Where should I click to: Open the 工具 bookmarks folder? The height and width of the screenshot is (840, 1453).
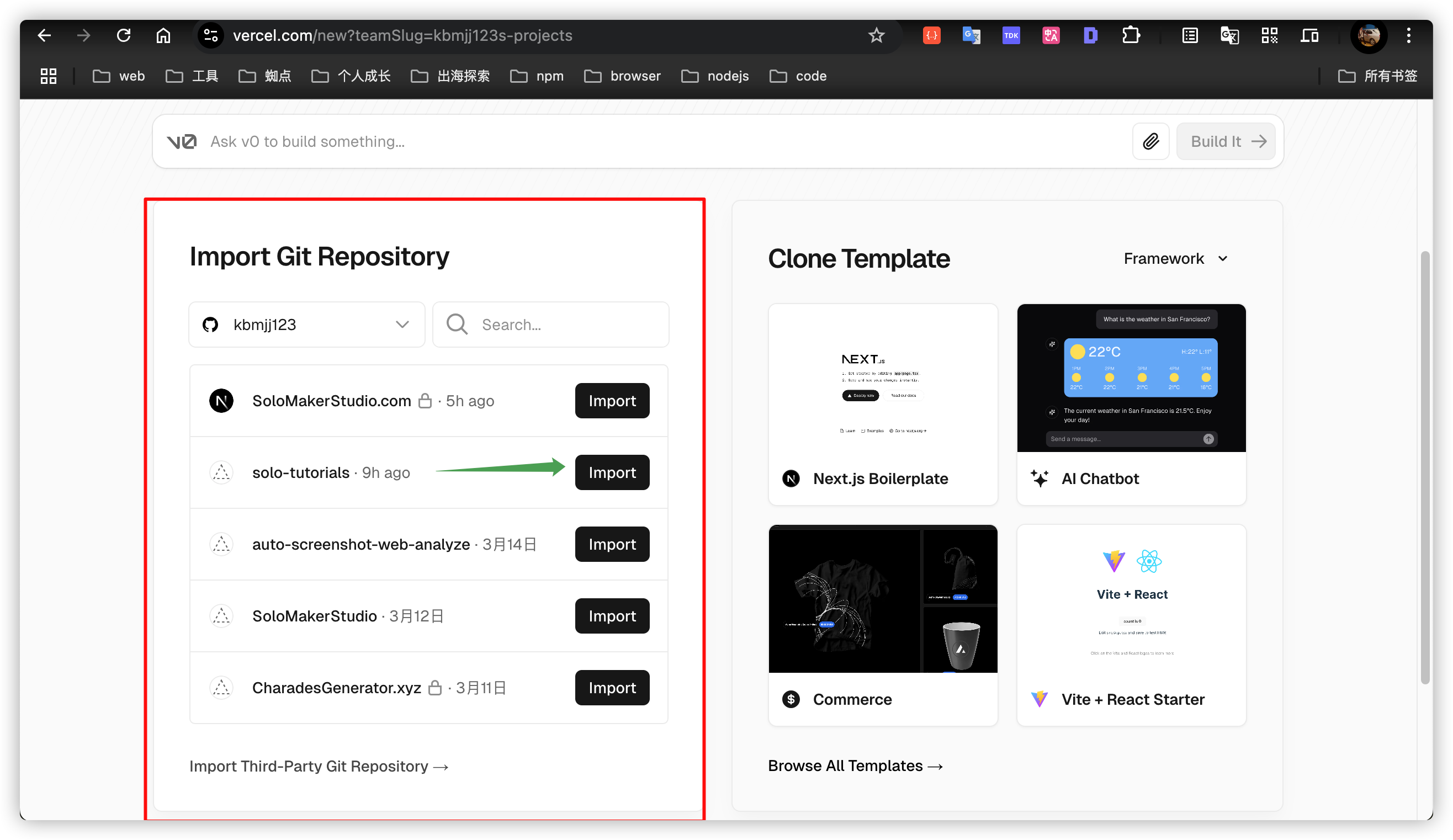[x=192, y=76]
